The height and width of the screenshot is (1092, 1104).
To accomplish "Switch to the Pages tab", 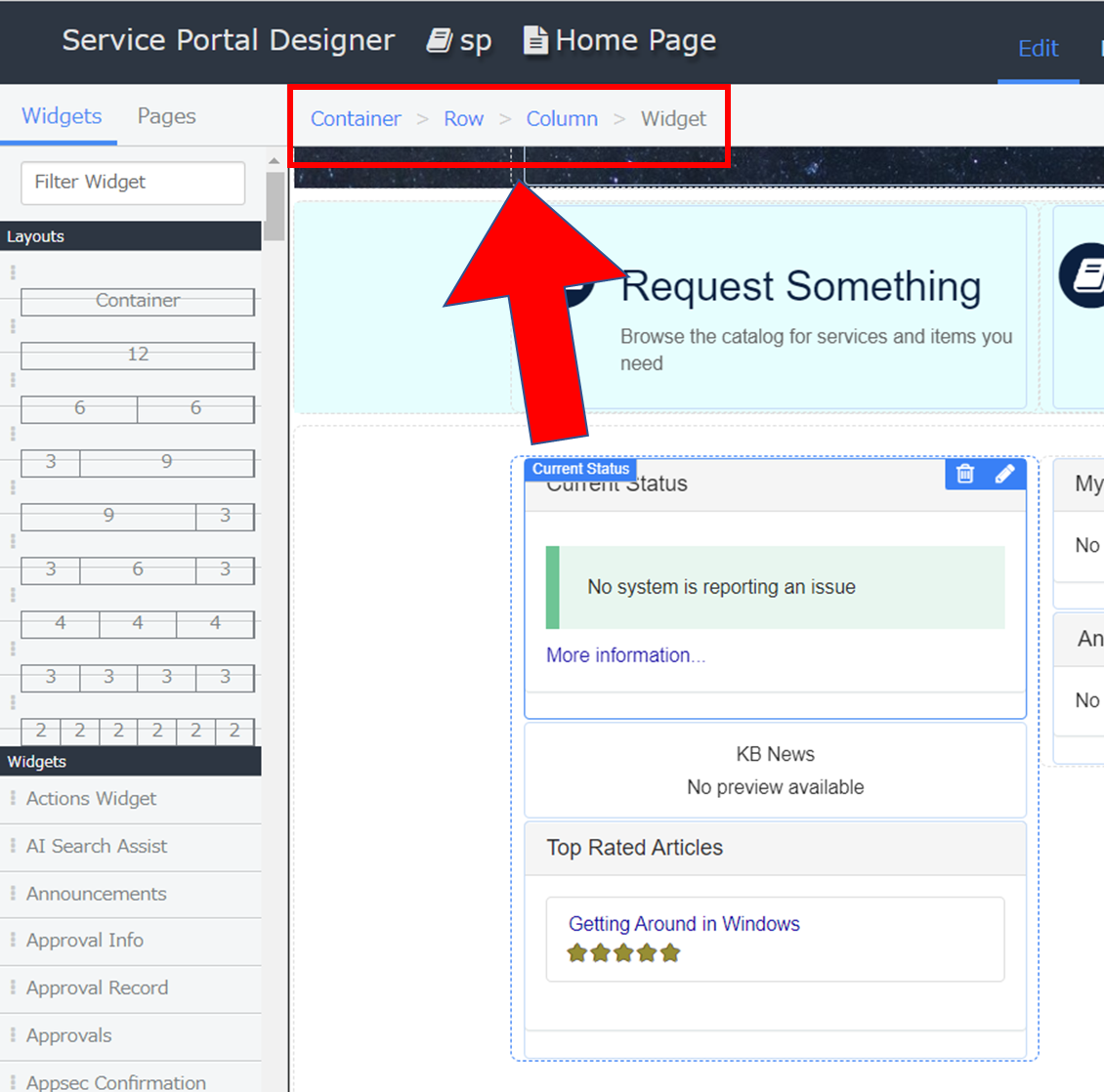I will pyautogui.click(x=166, y=114).
